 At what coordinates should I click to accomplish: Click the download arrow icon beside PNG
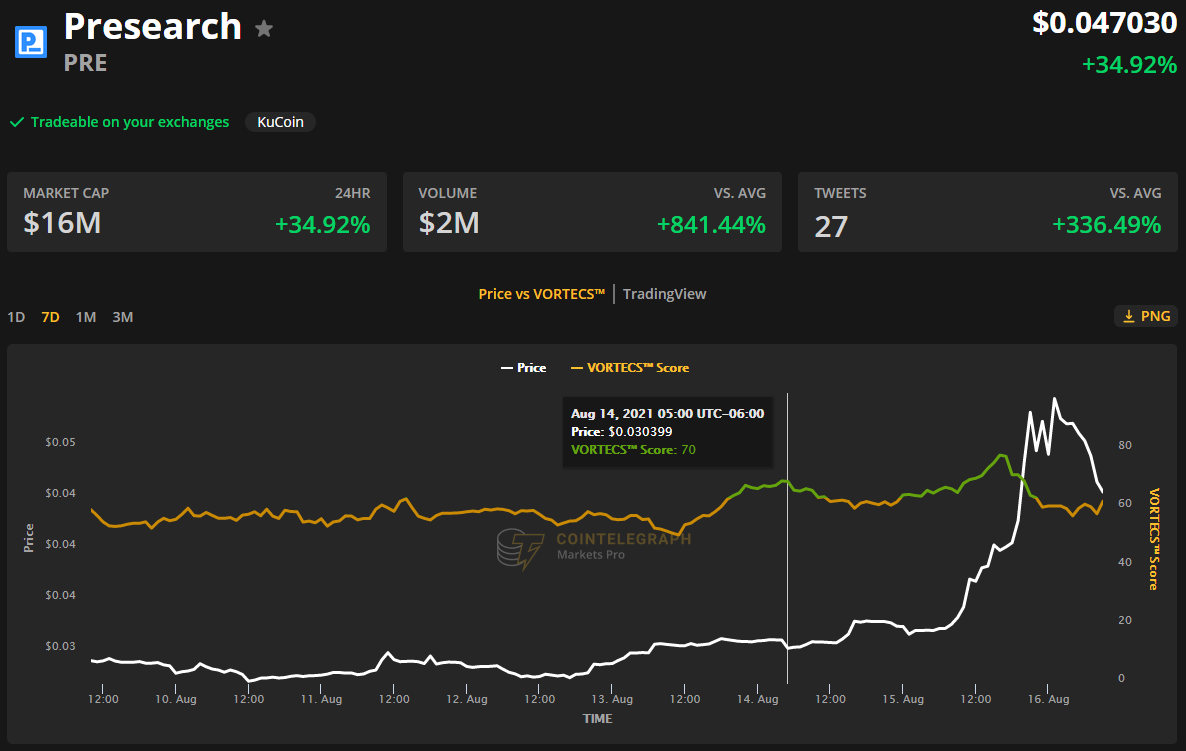pyautogui.click(x=1128, y=316)
